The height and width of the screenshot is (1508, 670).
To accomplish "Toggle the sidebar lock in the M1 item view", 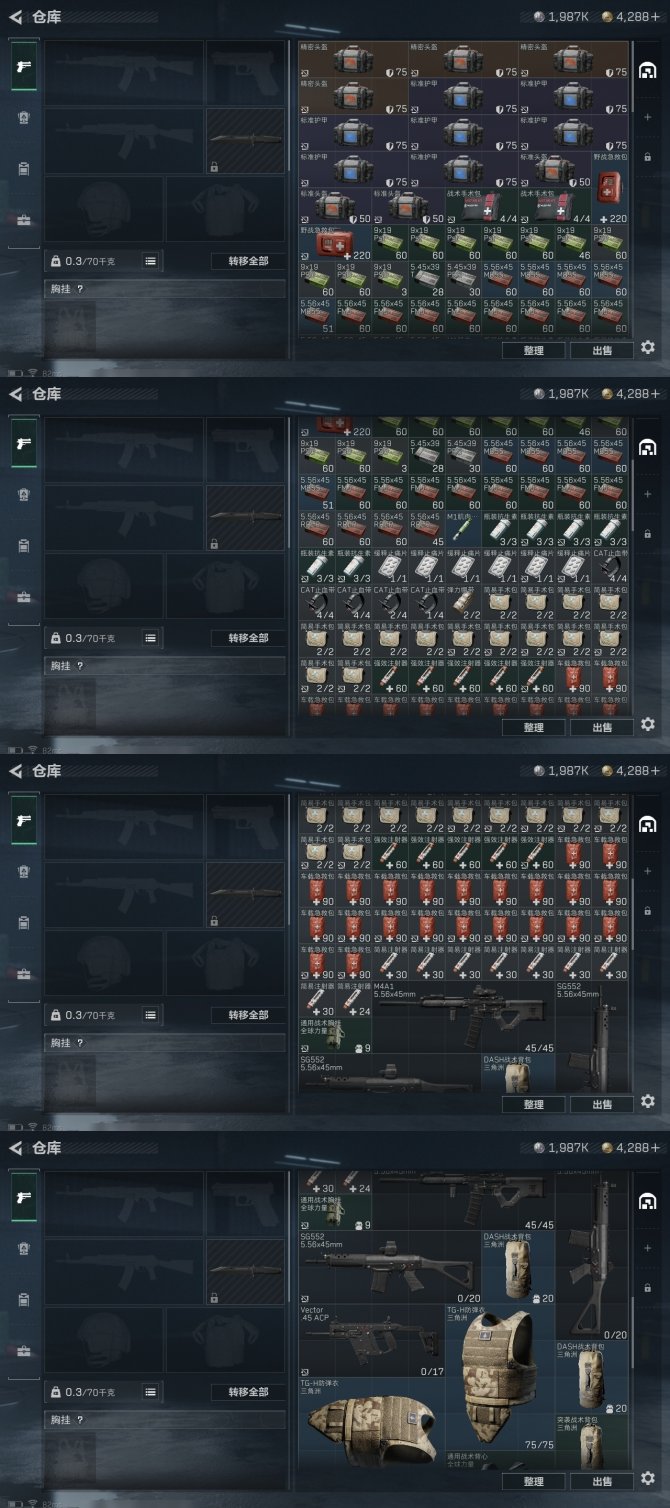I will (648, 533).
